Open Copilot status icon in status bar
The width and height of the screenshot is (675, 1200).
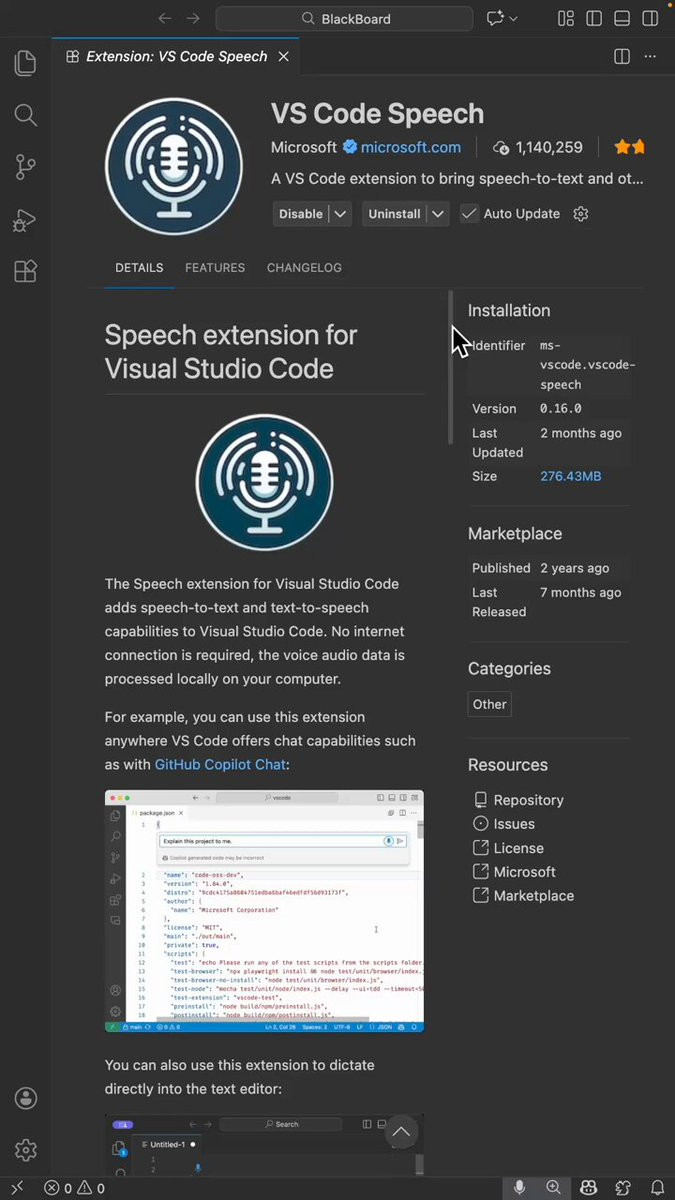coord(589,1188)
